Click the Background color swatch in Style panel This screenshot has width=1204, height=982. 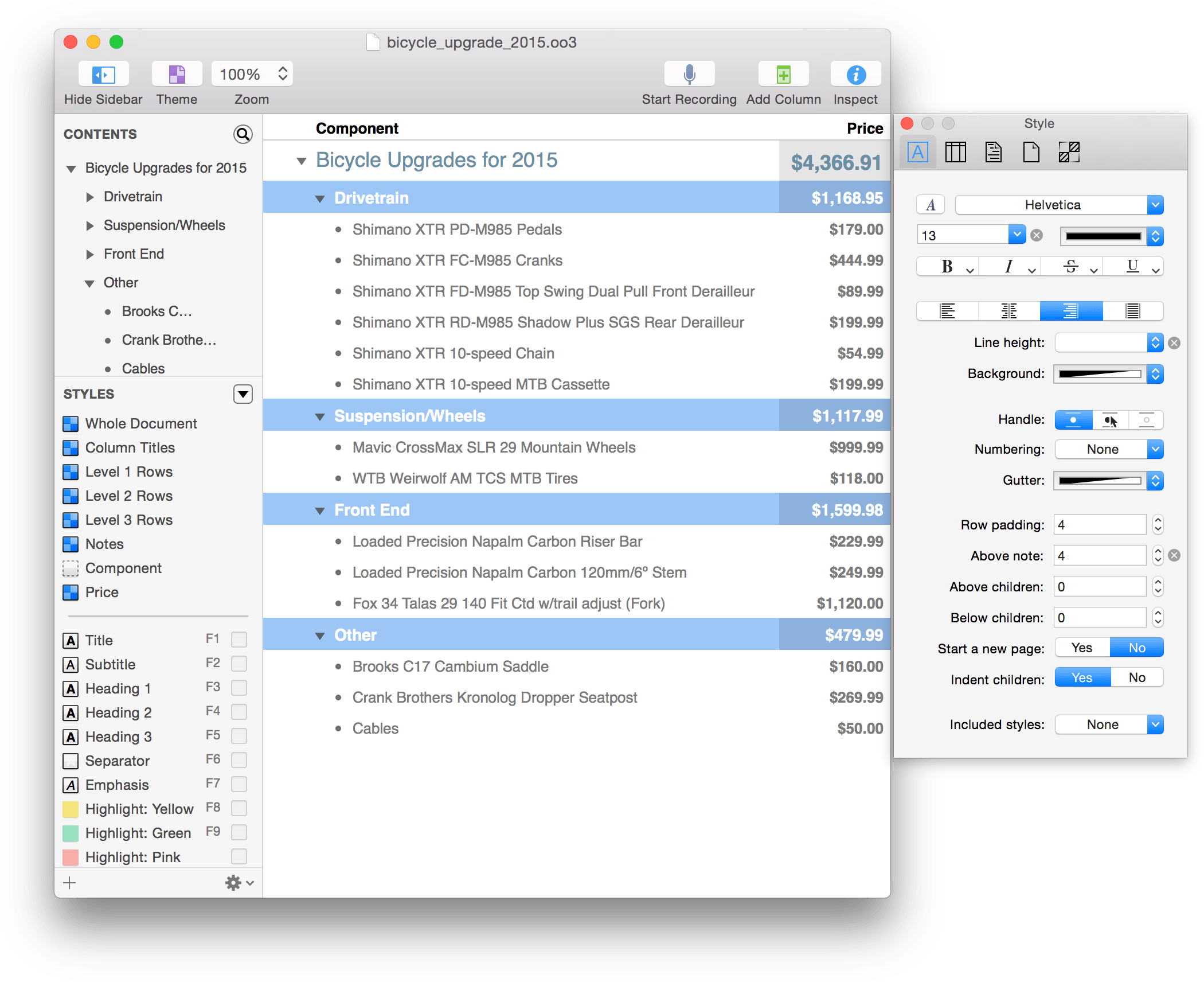pos(1099,374)
